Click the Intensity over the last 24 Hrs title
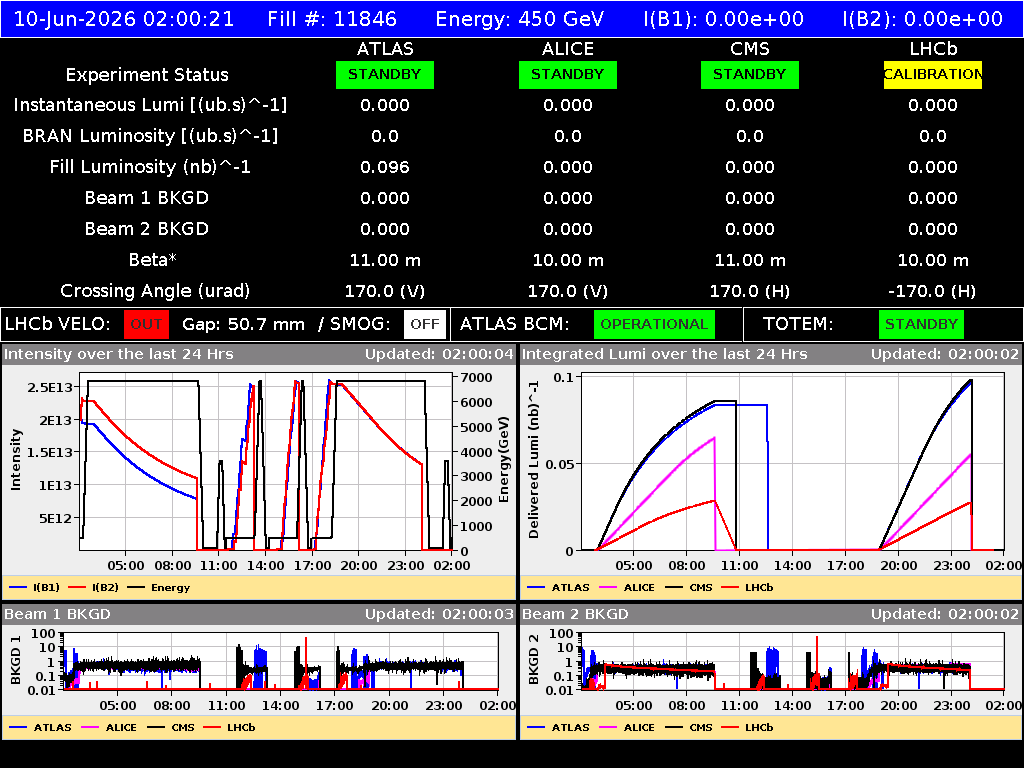 pyautogui.click(x=119, y=354)
